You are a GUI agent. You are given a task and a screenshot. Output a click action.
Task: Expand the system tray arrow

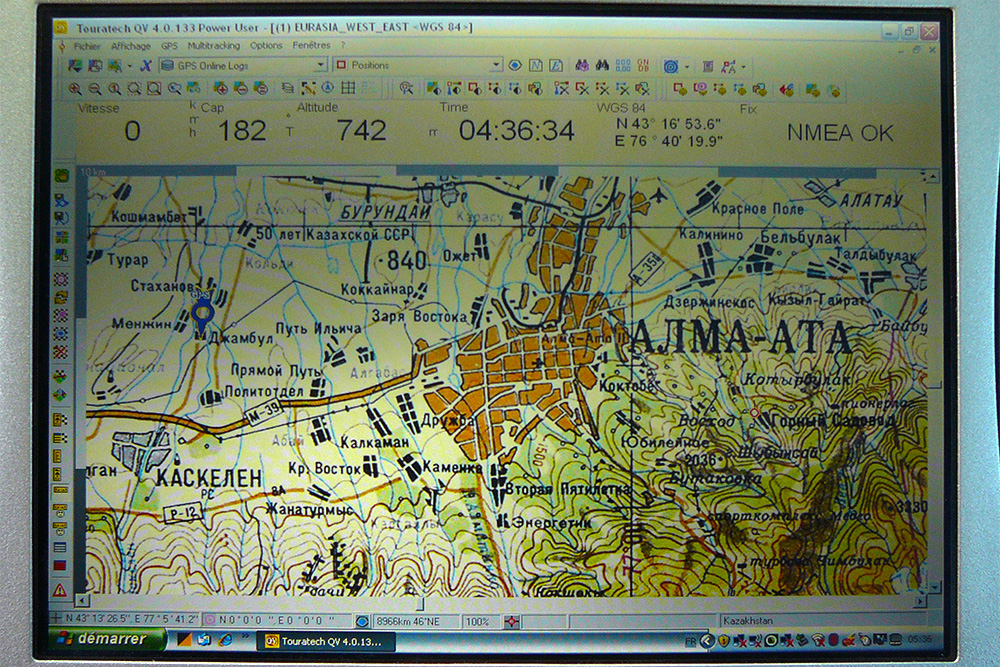pyautogui.click(x=707, y=641)
